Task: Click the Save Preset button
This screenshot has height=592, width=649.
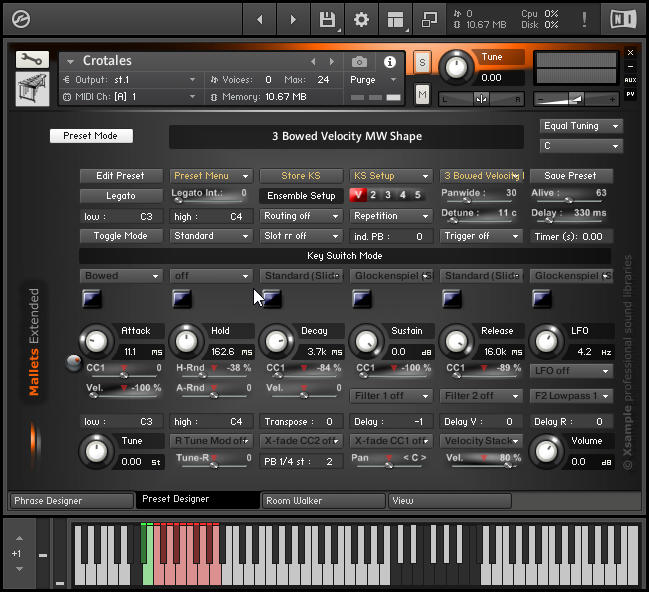Action: pos(571,176)
